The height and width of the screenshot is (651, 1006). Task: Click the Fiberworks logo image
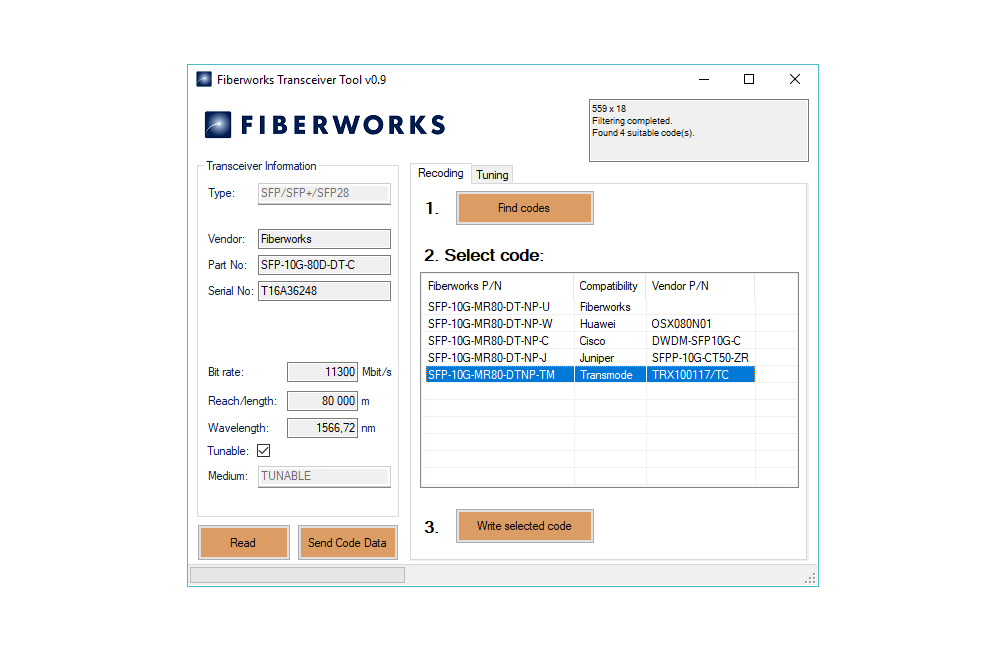325,124
